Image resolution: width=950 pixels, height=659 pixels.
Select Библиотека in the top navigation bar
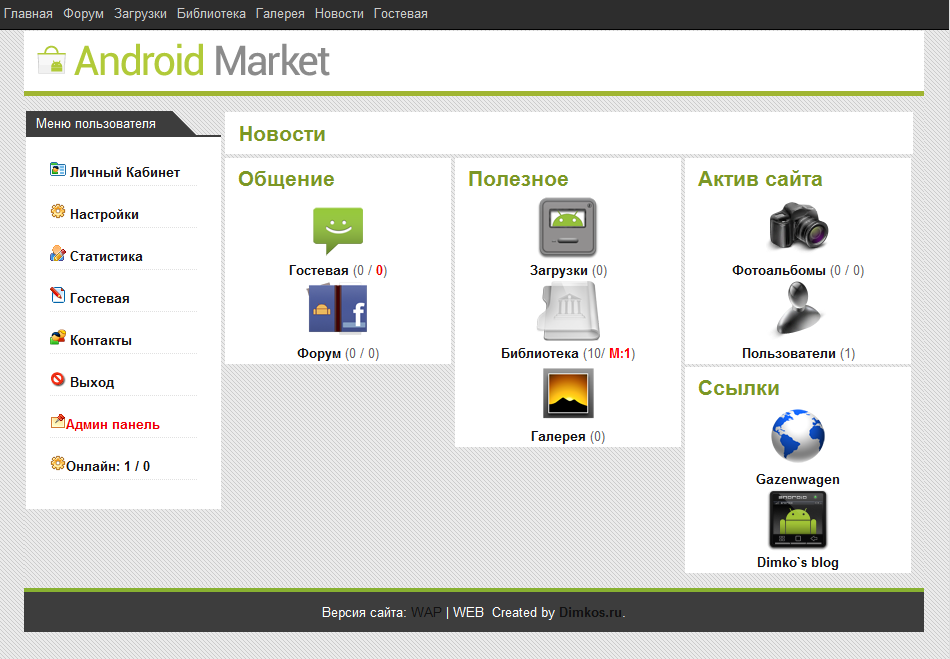pos(211,13)
